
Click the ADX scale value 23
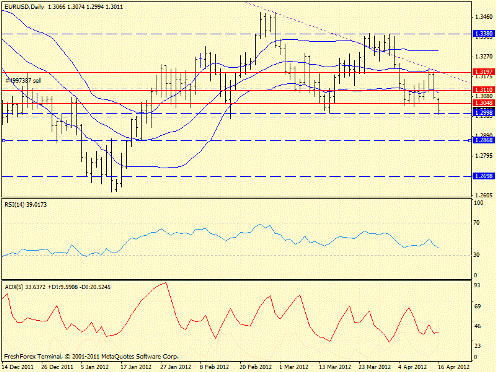477,346
